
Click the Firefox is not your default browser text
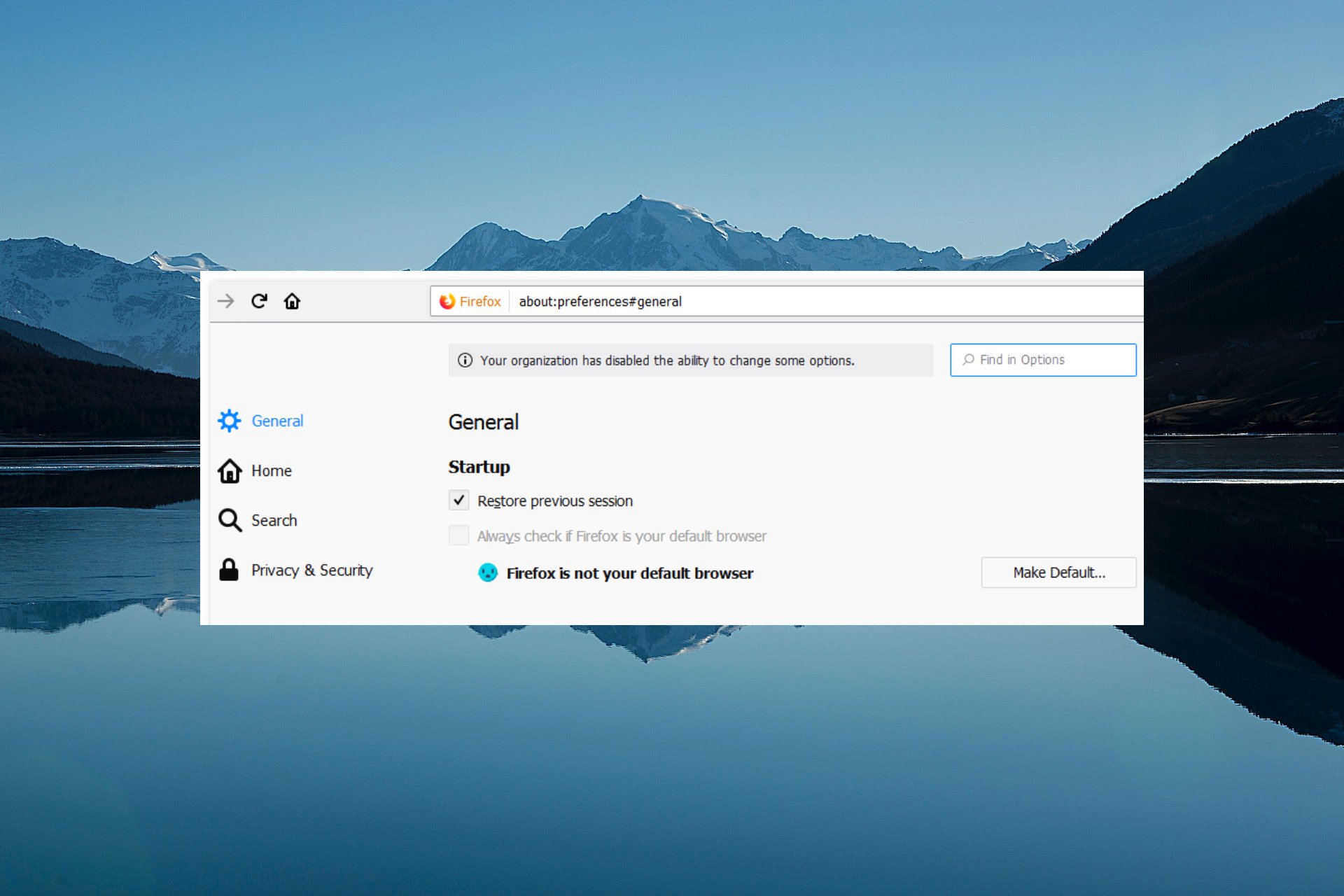630,573
